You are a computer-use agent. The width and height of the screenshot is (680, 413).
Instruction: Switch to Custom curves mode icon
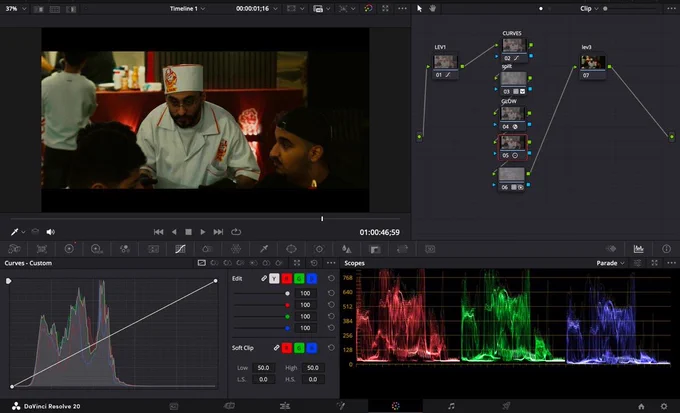click(201, 263)
